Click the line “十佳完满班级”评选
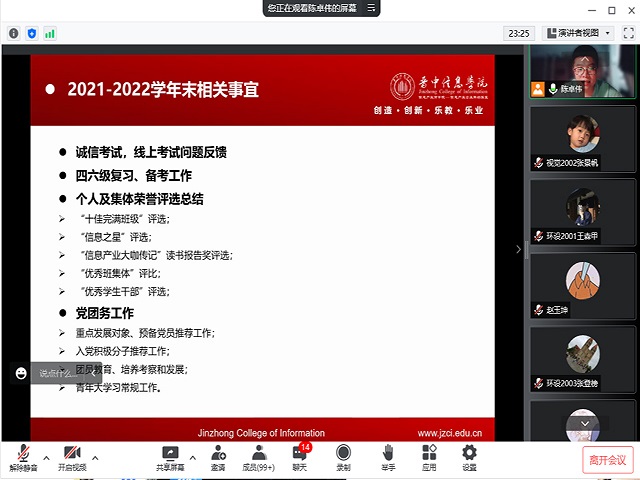640x480 pixels. click(125, 219)
